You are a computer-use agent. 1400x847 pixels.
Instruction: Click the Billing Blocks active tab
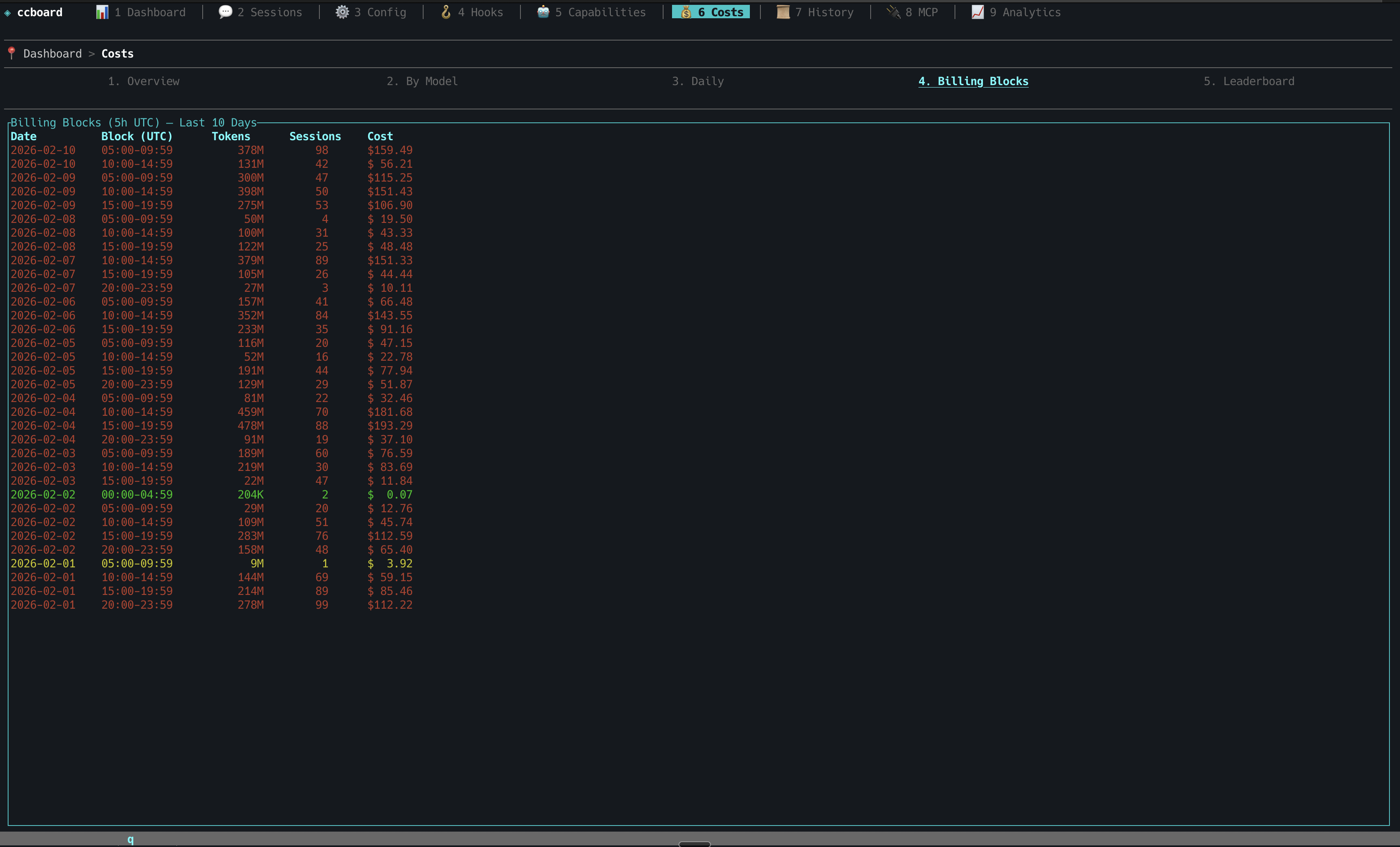973,81
